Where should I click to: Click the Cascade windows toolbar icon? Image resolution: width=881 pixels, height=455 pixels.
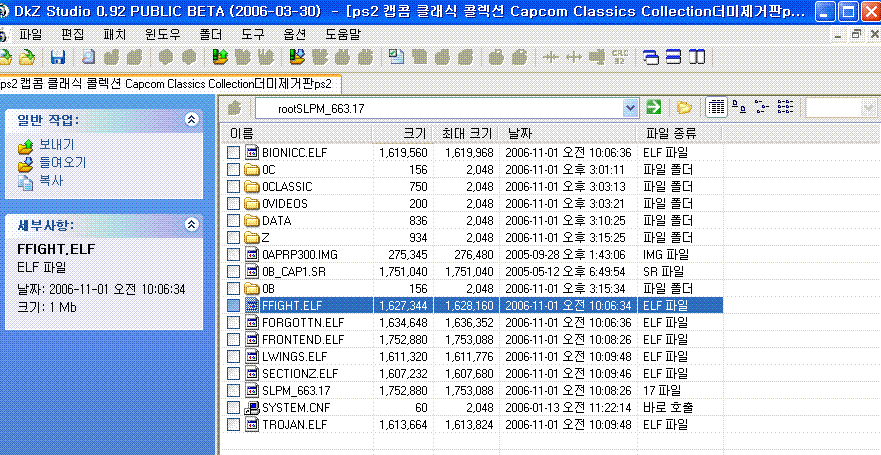[652, 57]
